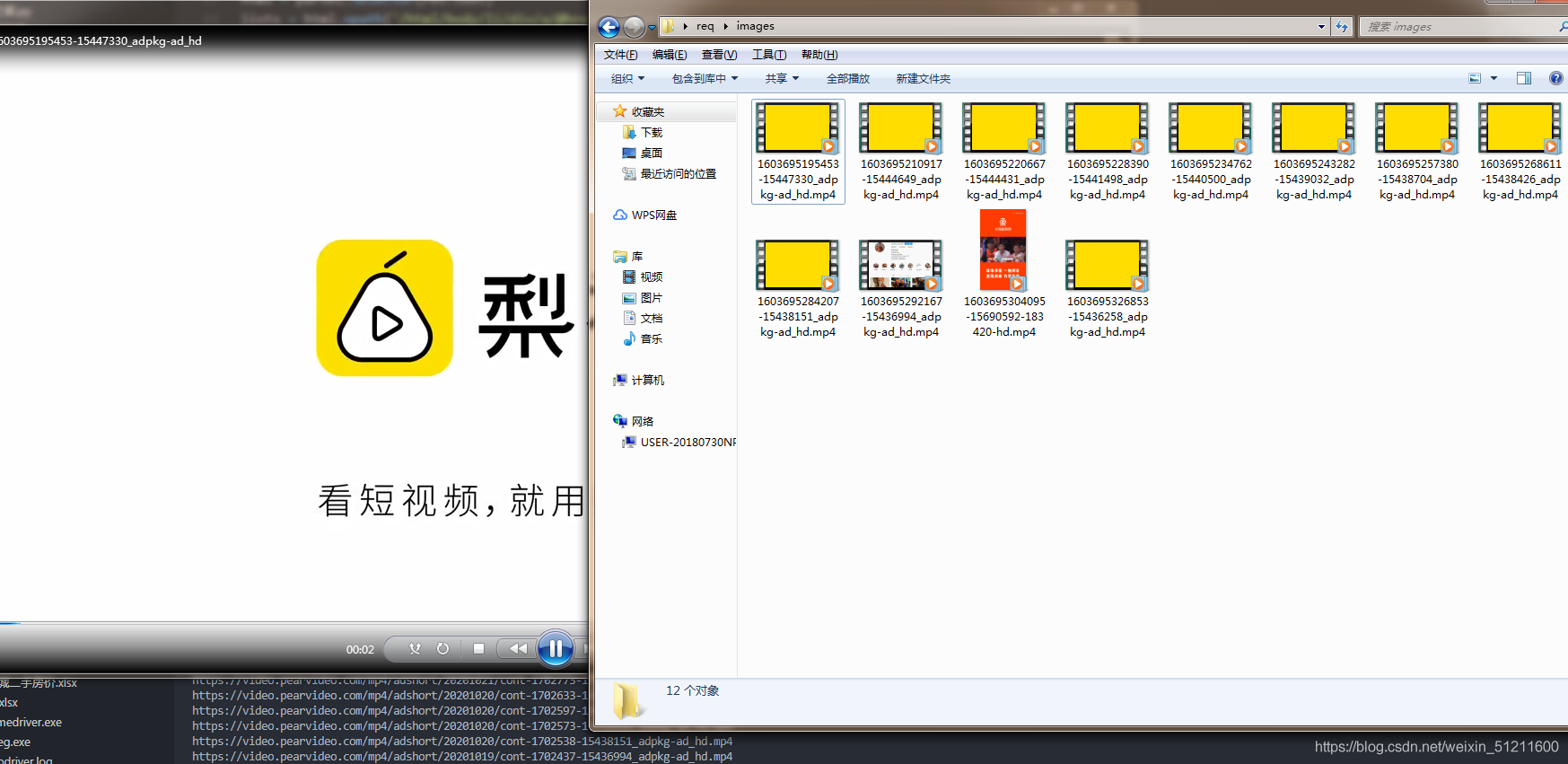Open the 音乐 library
Viewport: 1568px width, 764px height.
643,339
